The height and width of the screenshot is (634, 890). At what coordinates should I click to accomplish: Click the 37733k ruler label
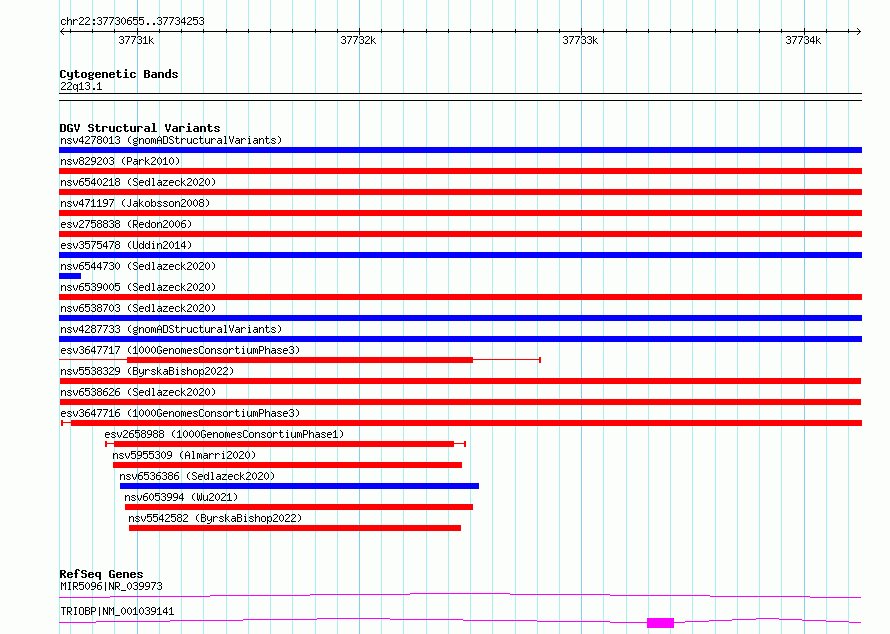point(580,40)
